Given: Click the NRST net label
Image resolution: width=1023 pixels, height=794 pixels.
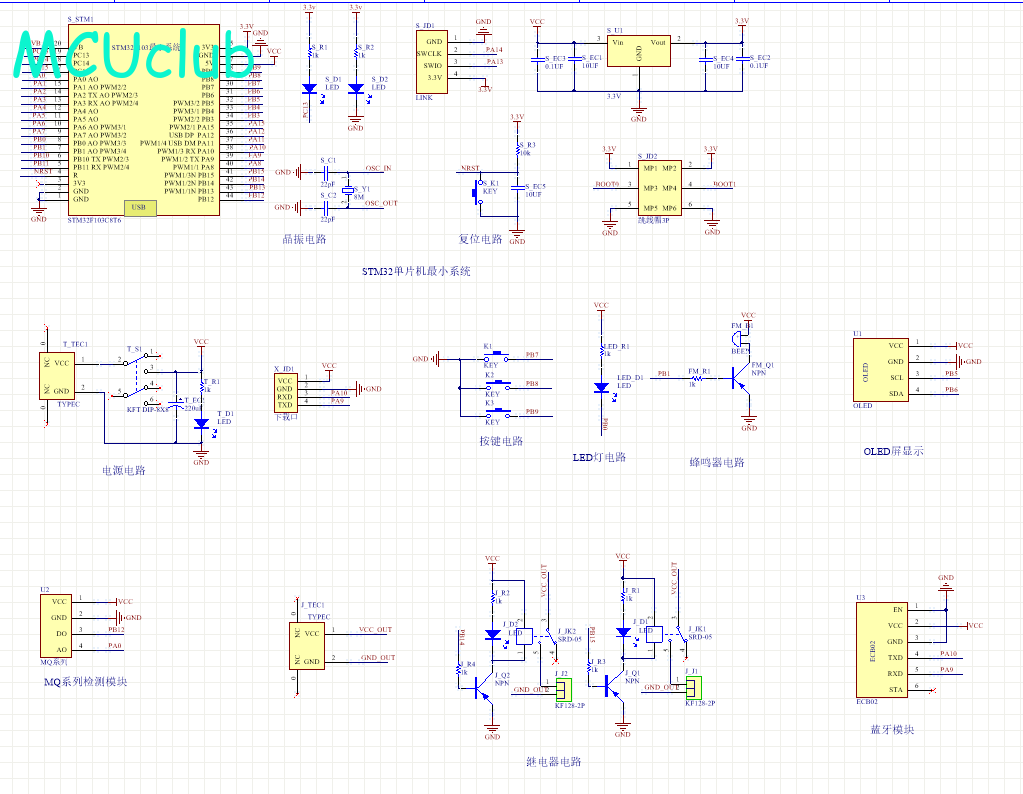Looking at the screenshot, I should (x=470, y=168).
